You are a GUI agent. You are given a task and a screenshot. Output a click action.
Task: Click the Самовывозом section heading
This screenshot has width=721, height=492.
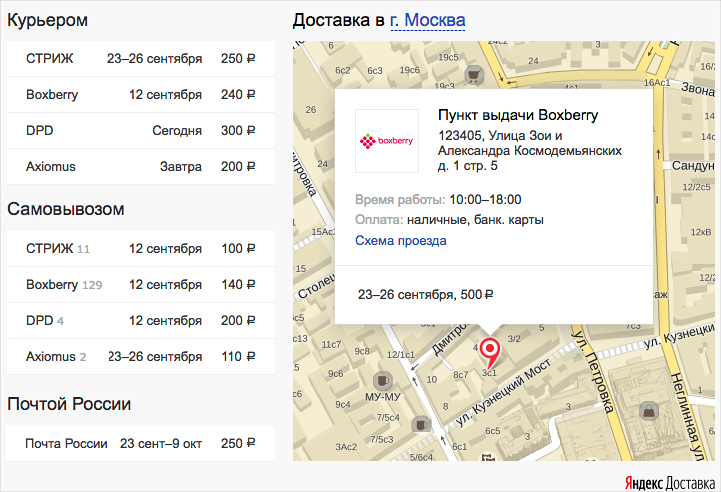(66, 209)
